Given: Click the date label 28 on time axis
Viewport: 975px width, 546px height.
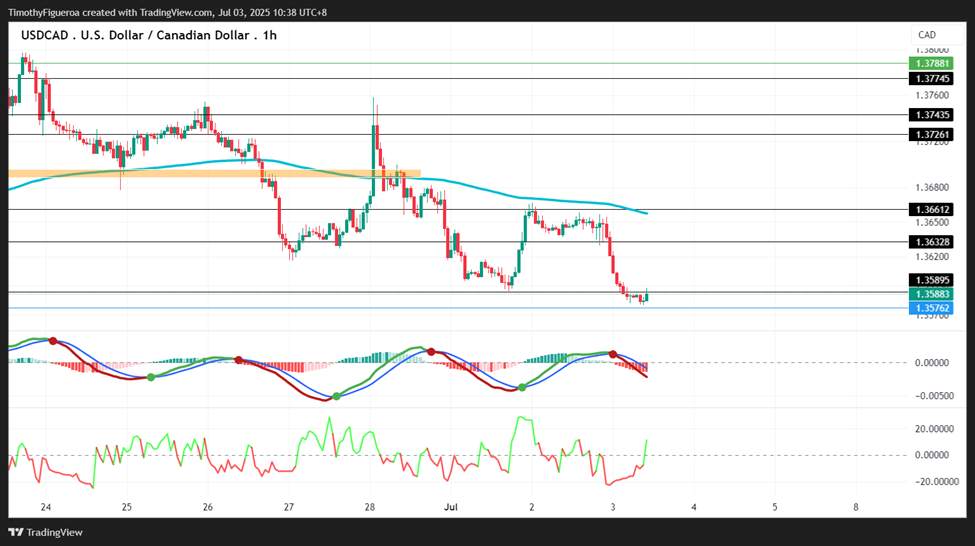Looking at the screenshot, I should tap(369, 507).
